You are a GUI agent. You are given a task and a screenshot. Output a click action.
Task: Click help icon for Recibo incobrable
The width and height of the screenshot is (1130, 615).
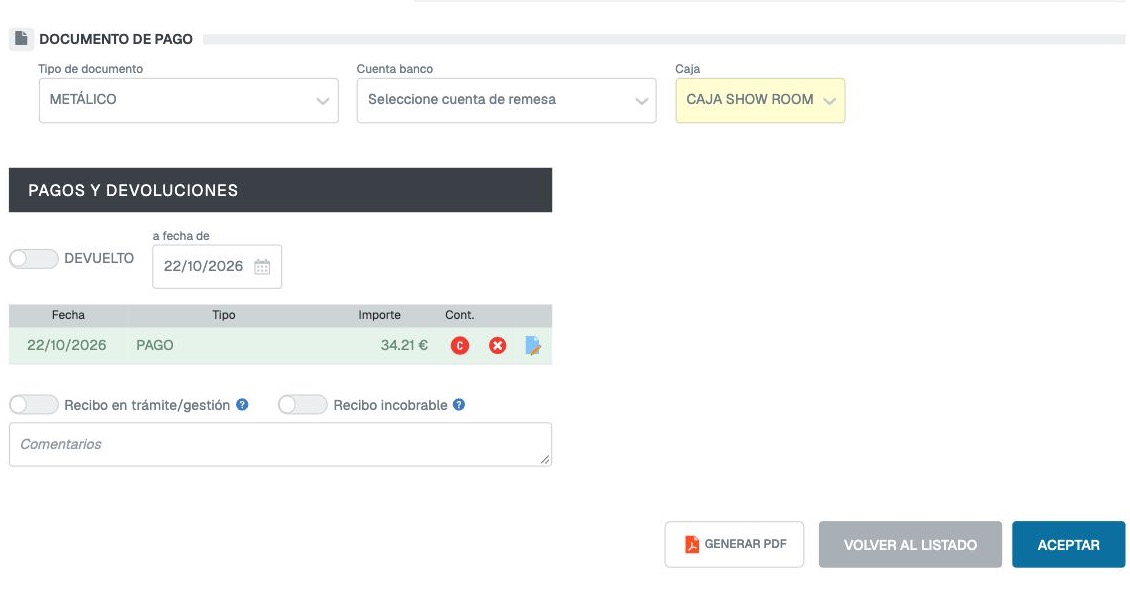coord(459,405)
